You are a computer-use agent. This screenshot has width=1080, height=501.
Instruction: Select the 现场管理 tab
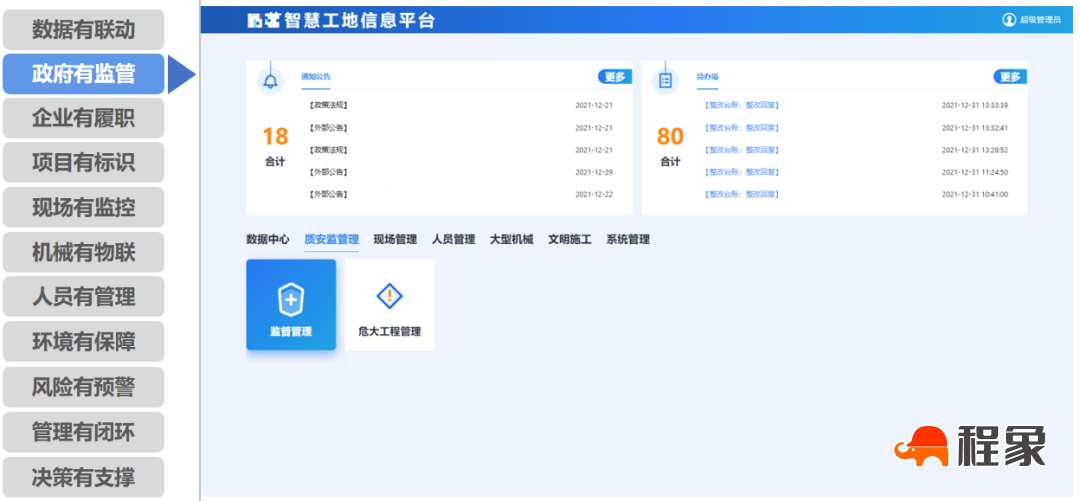click(395, 240)
